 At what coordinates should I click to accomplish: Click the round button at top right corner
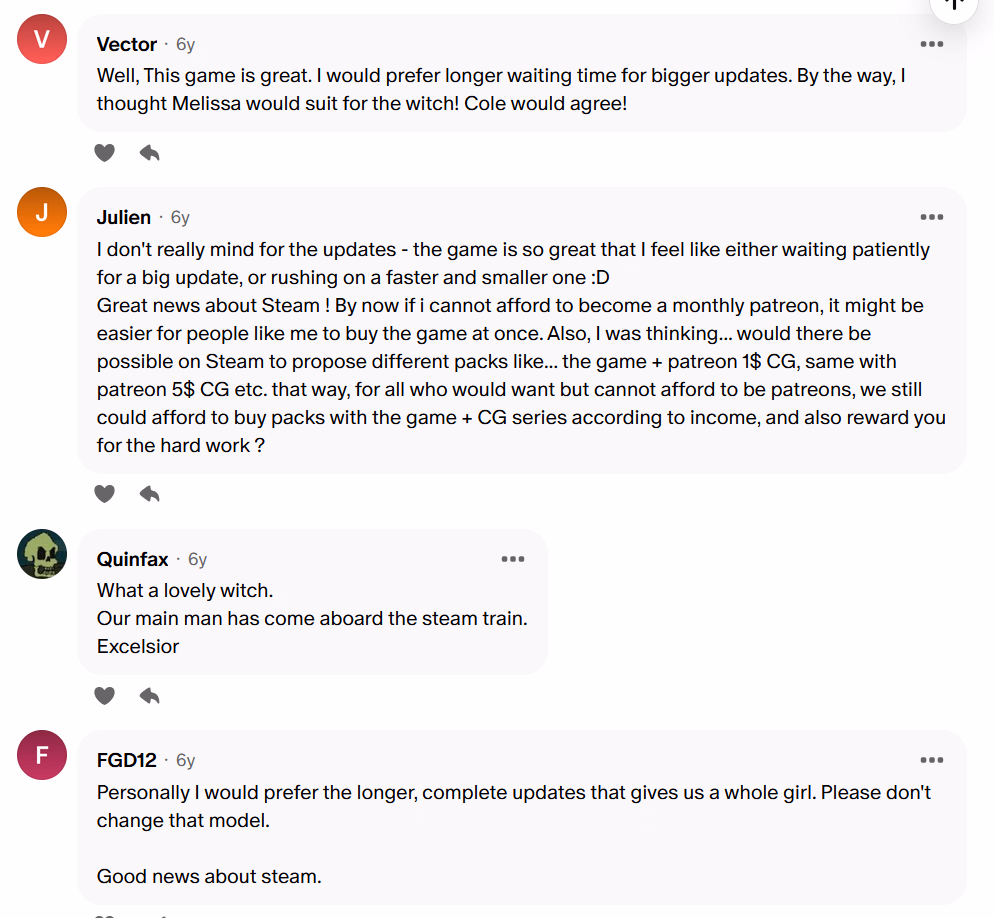(954, 6)
